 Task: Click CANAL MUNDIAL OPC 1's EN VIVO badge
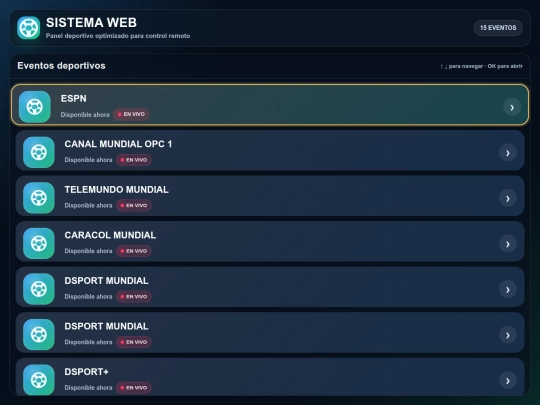(x=134, y=160)
